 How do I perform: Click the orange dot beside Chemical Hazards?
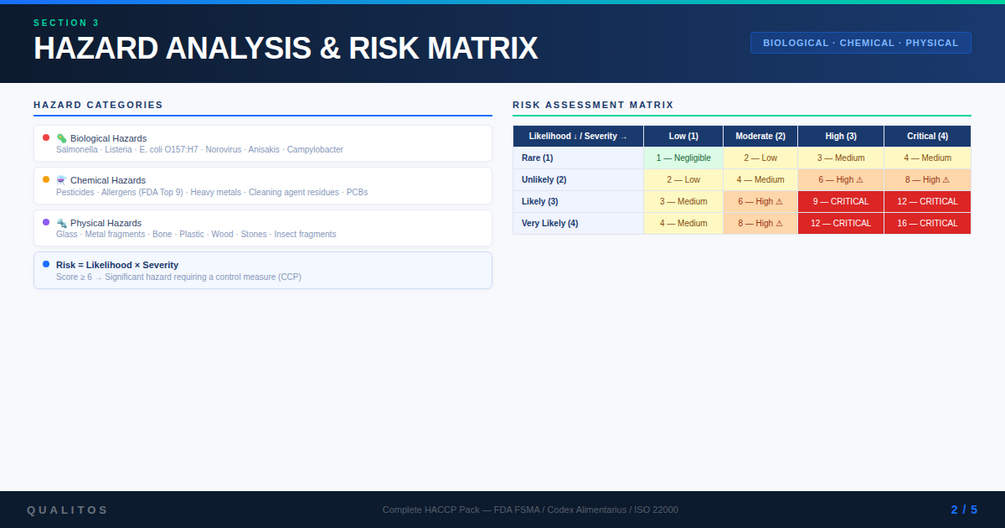[x=46, y=179]
